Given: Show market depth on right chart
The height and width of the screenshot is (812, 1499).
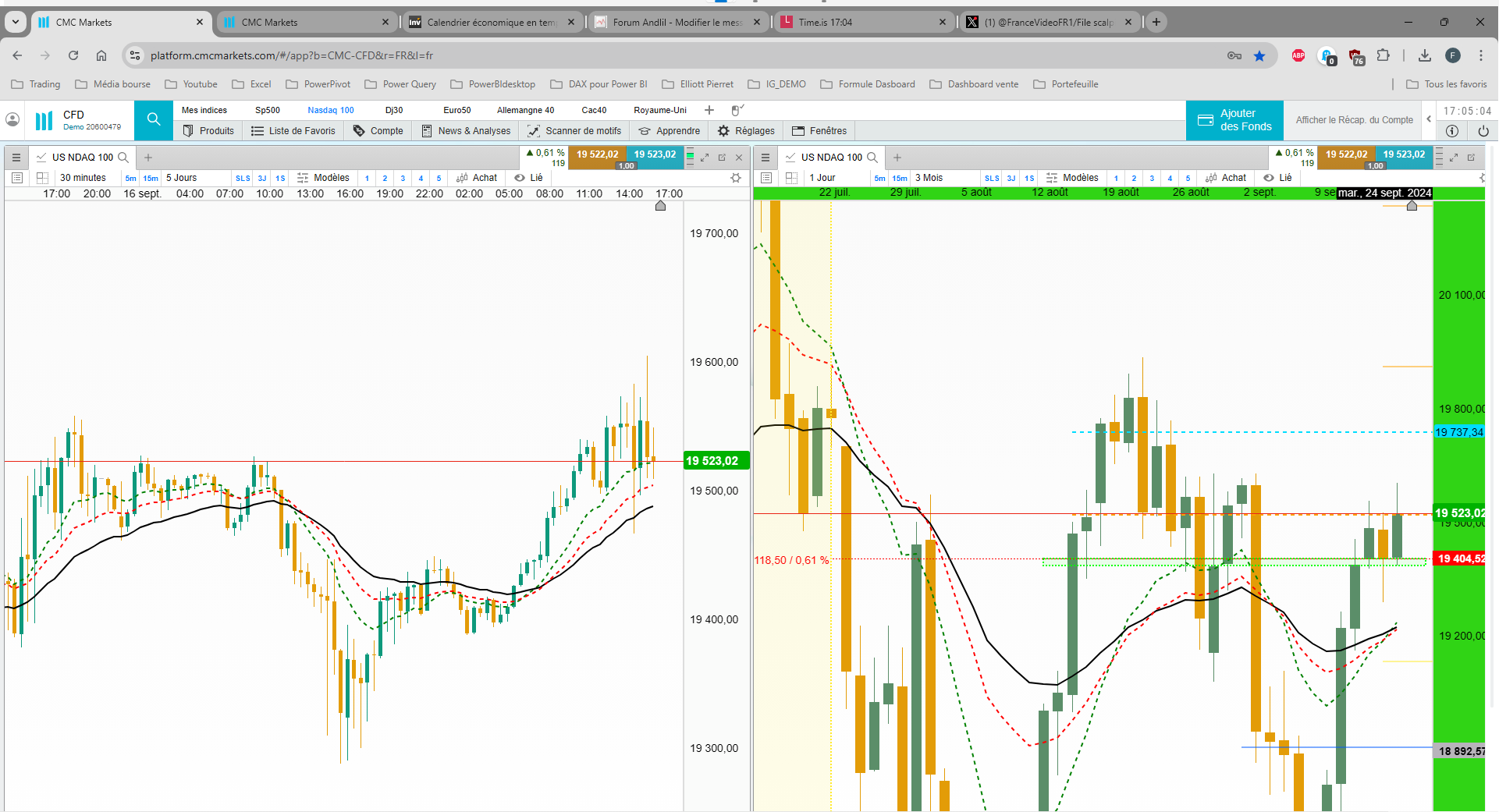Looking at the screenshot, I should (x=1439, y=158).
